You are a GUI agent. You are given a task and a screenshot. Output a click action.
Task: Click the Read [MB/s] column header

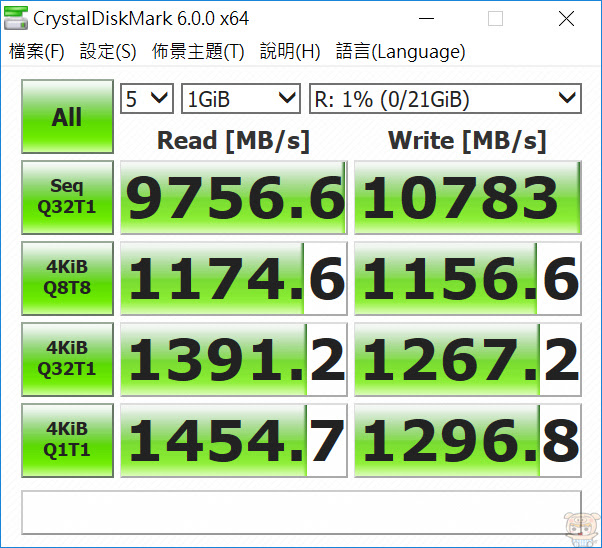coord(233,141)
